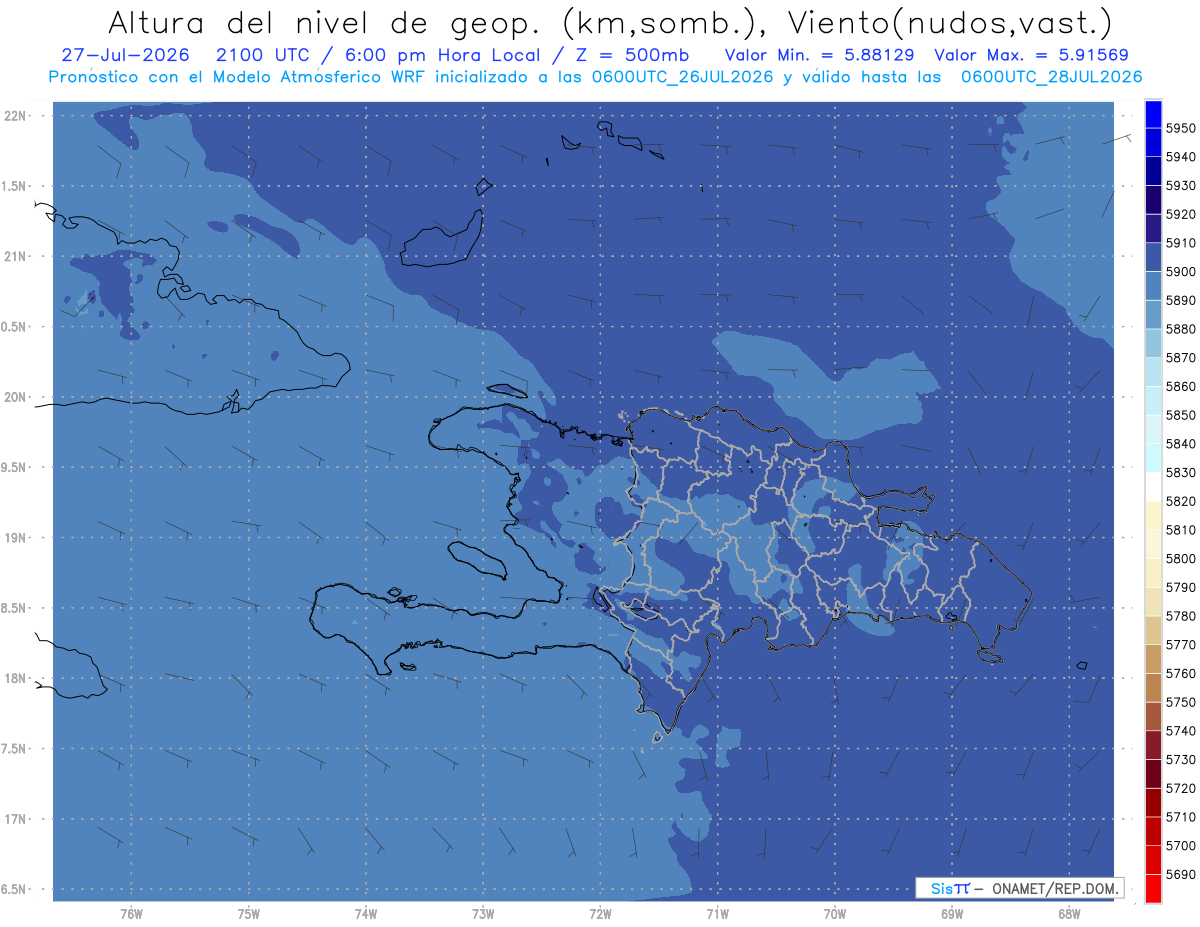This screenshot has height=927, width=1200.
Task: Click the colorbar label '5800'
Action: click(x=1181, y=558)
